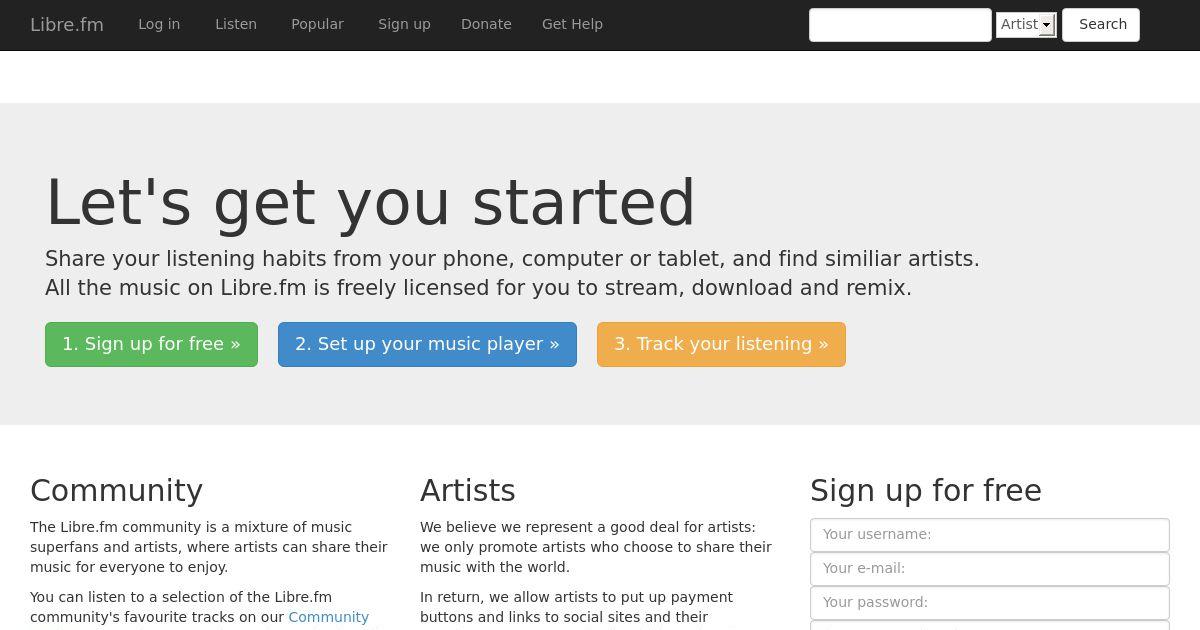
Task: Open the Libre.fm home link
Action: (67, 25)
